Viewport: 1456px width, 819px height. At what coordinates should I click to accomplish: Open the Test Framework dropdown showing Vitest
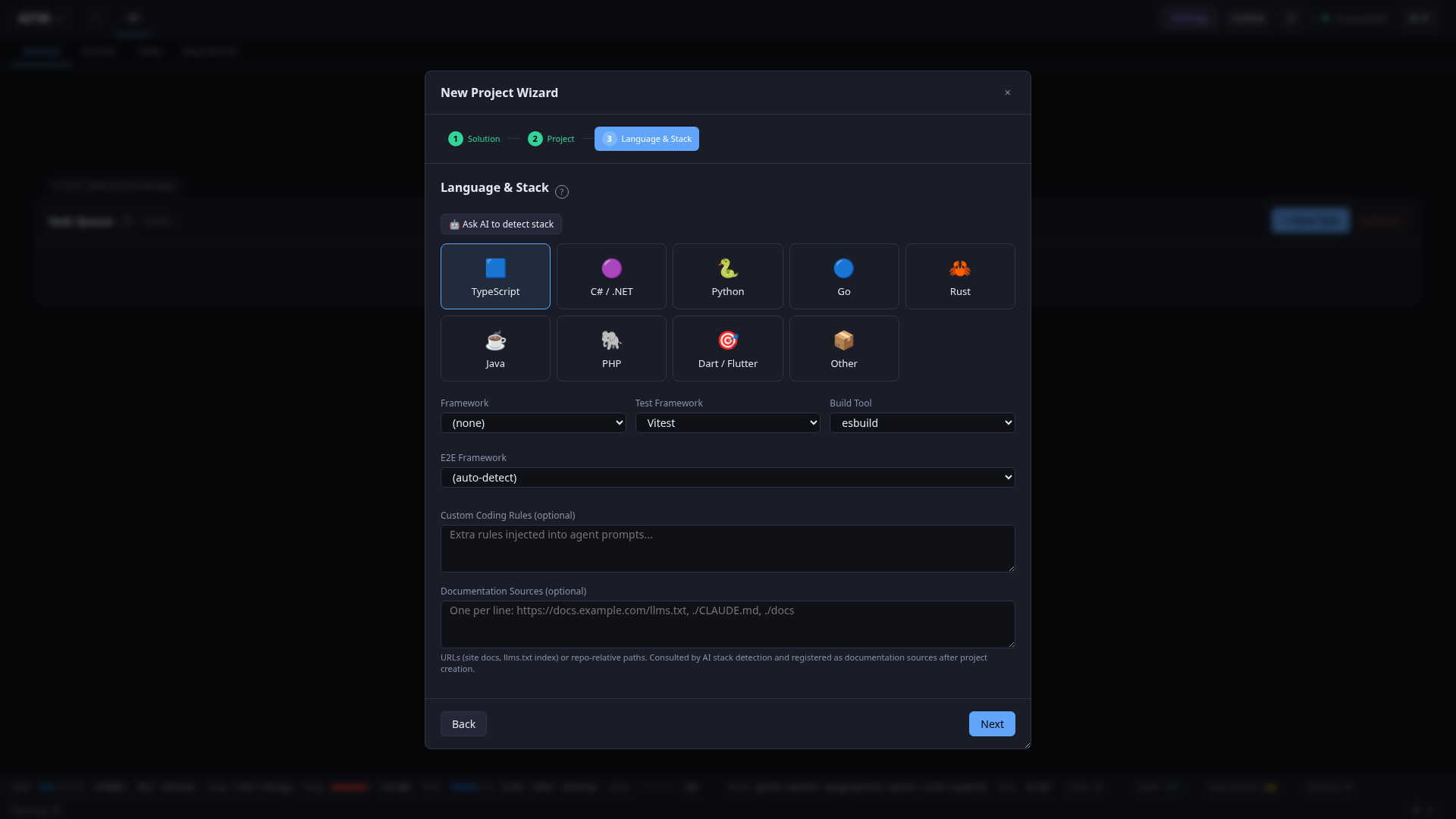pyautogui.click(x=727, y=422)
